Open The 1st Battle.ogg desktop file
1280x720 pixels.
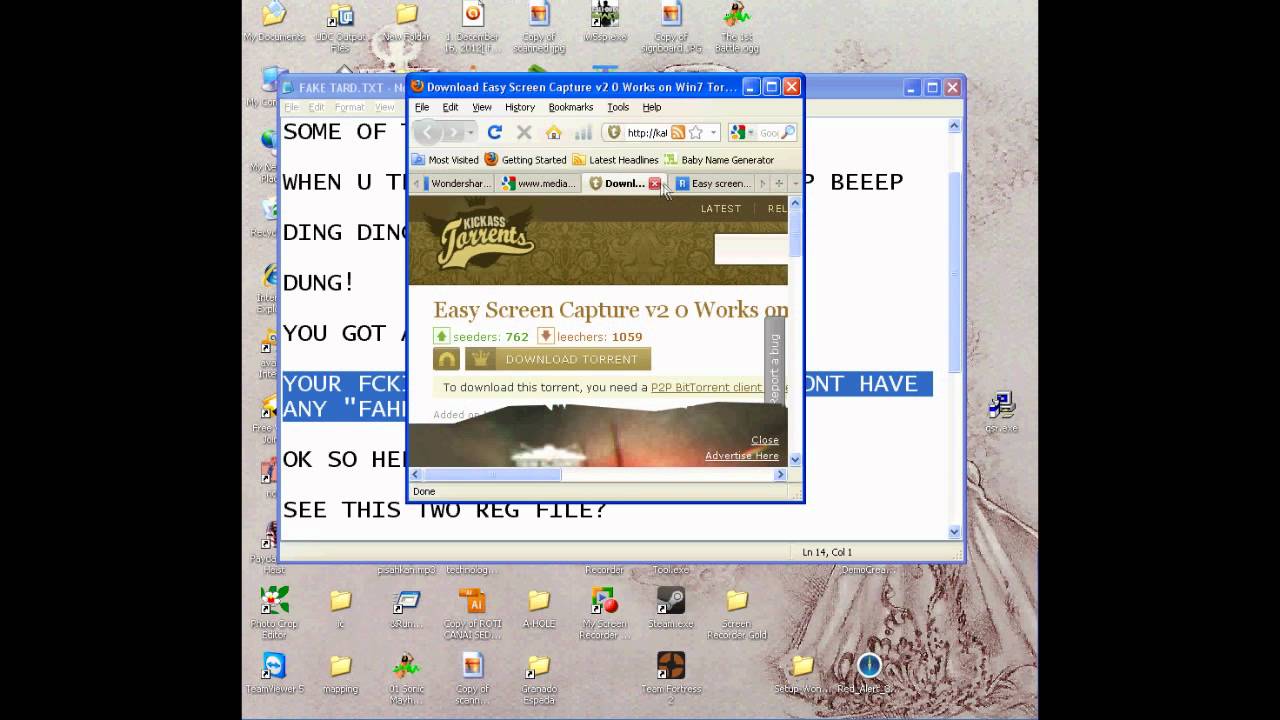738,28
